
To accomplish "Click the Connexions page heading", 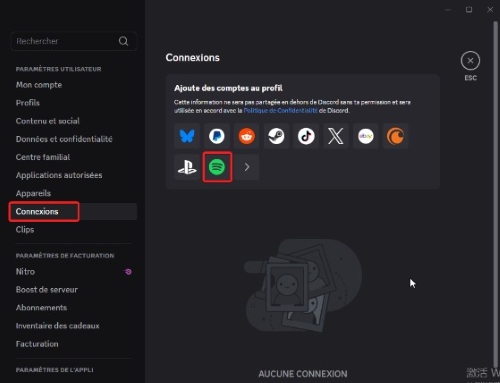I will (x=193, y=58).
